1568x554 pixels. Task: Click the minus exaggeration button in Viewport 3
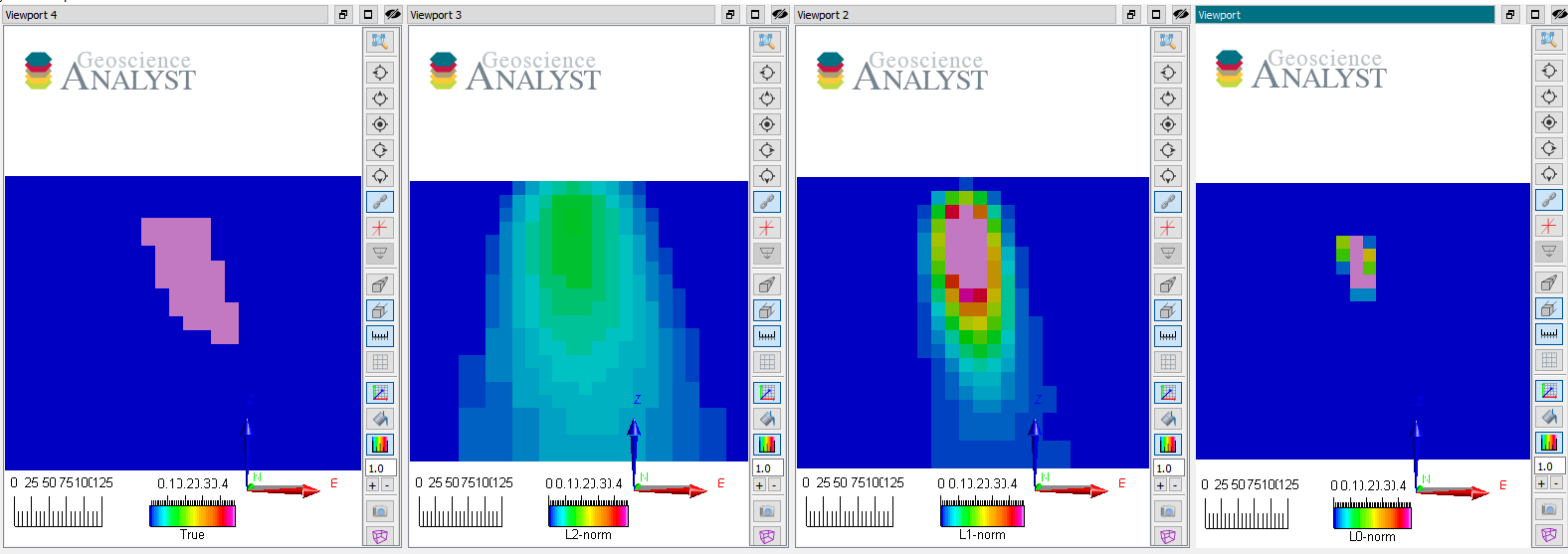coord(774,485)
